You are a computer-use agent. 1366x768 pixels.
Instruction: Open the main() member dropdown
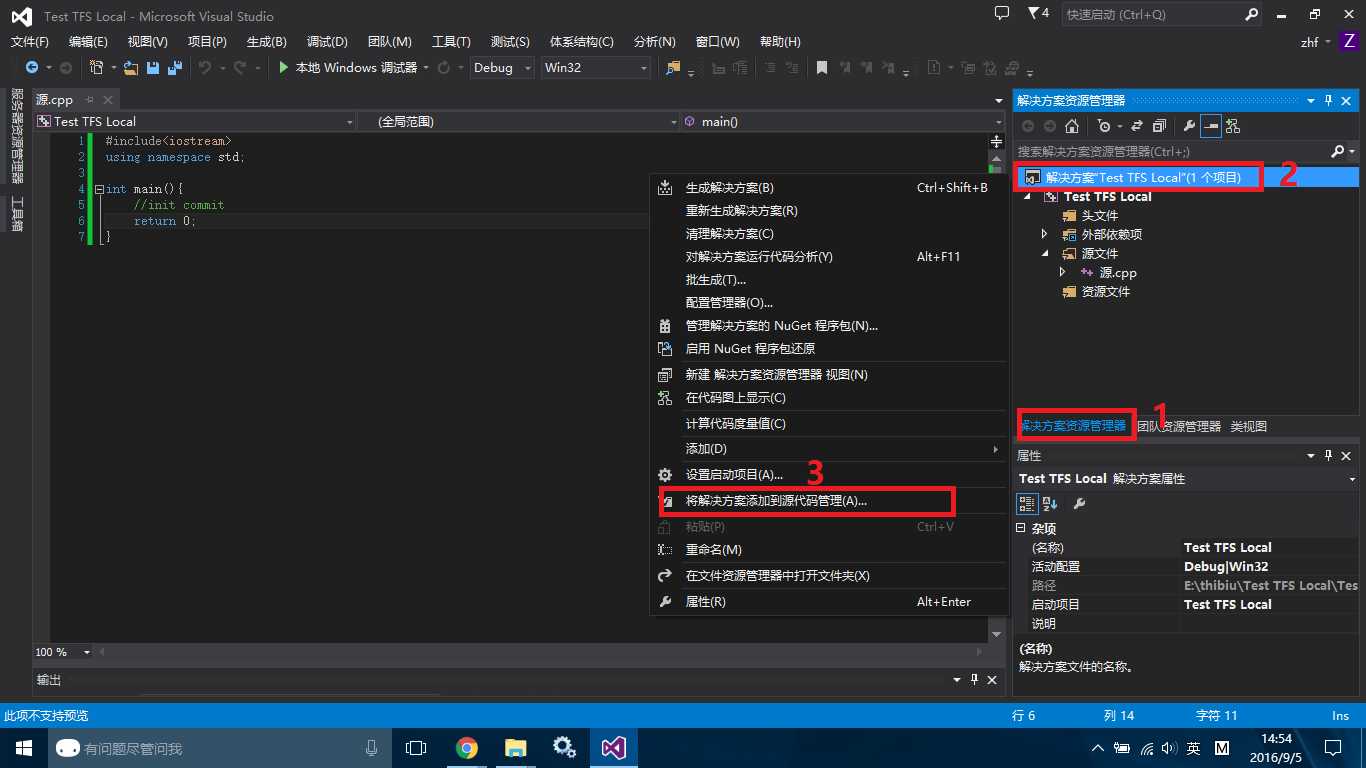click(x=996, y=121)
